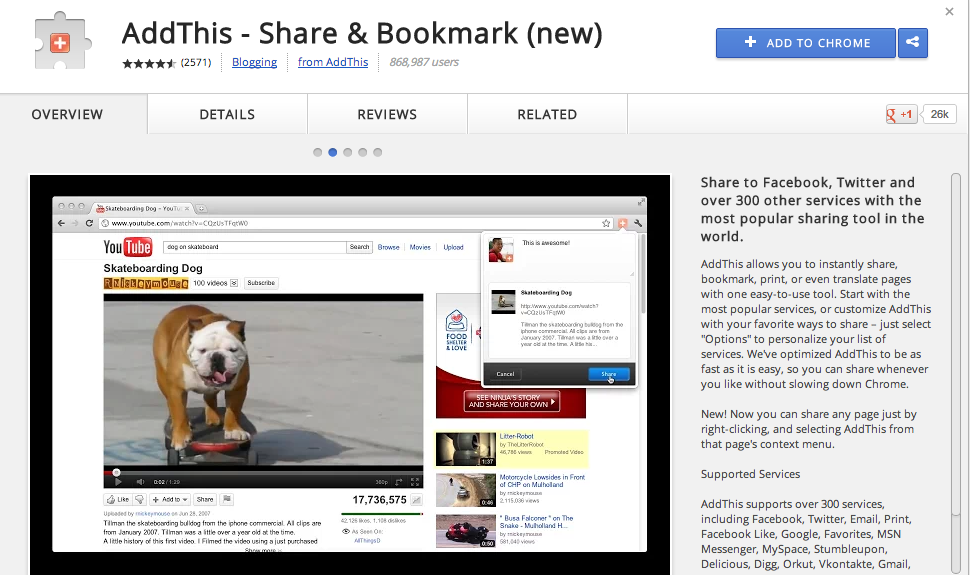Image resolution: width=970 pixels, height=575 pixels.
Task: Click the AddThis puzzle piece extension icon
Action: (x=63, y=41)
